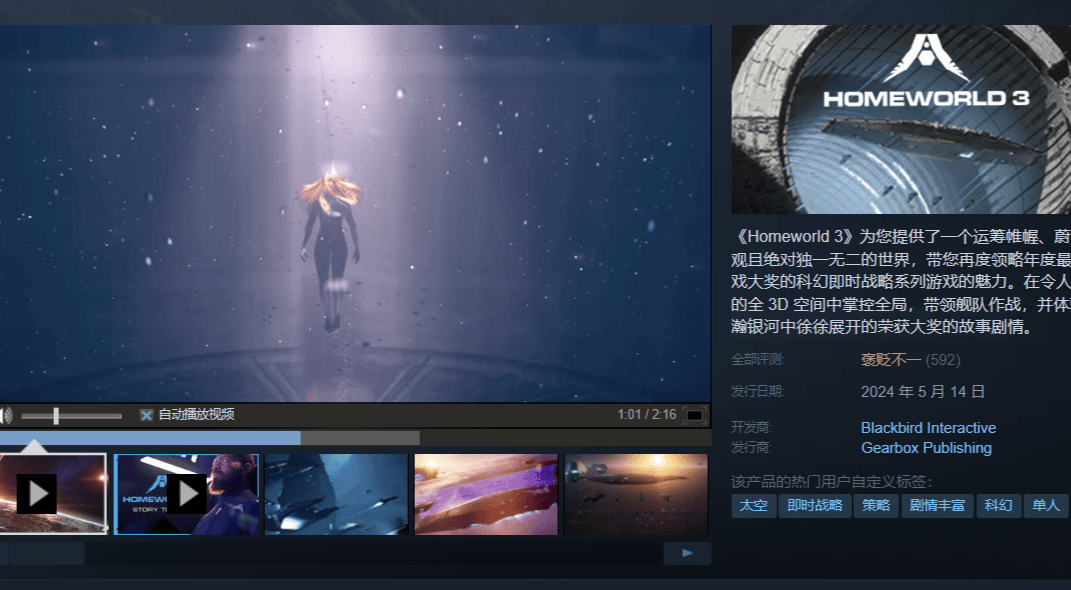This screenshot has height=590, width=1071.
Task: Advance the thumbnail strip with the right arrow
Action: [687, 553]
